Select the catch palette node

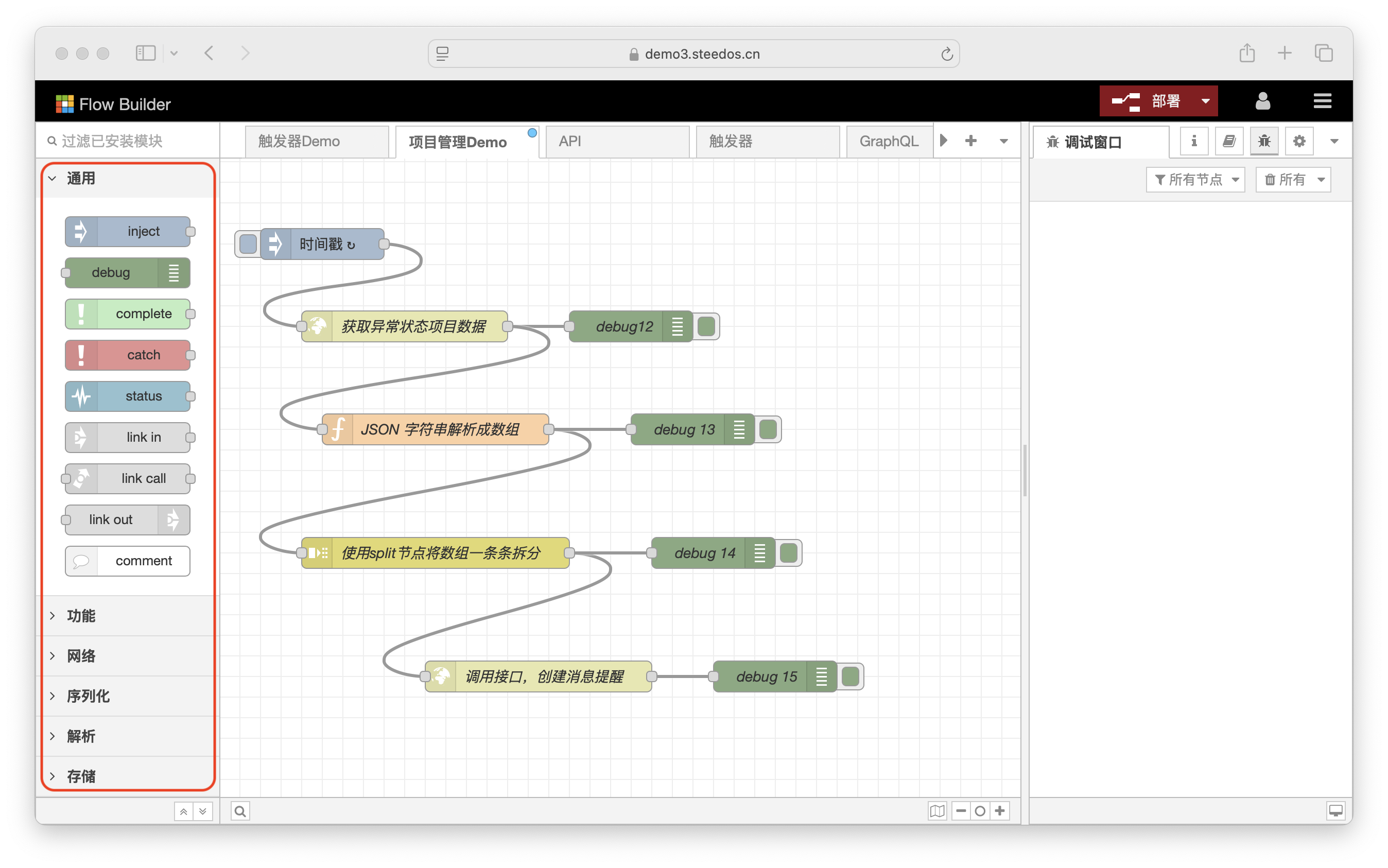[128, 355]
